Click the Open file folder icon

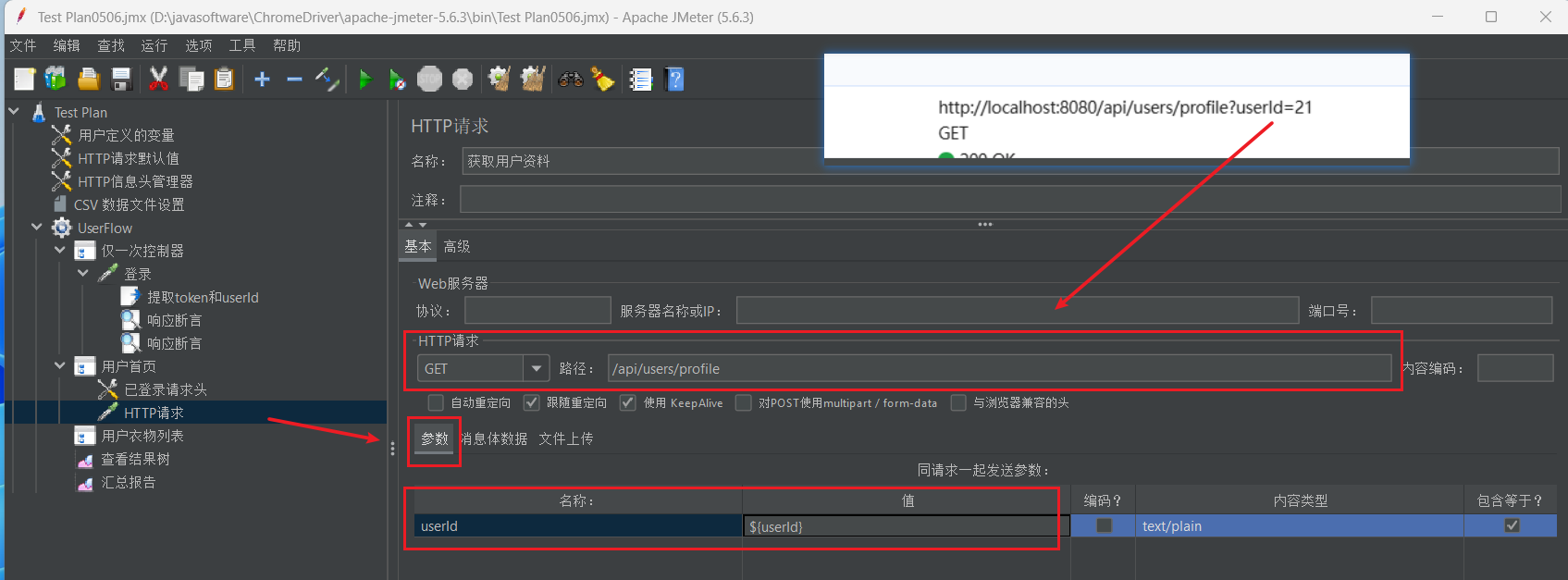tap(89, 80)
